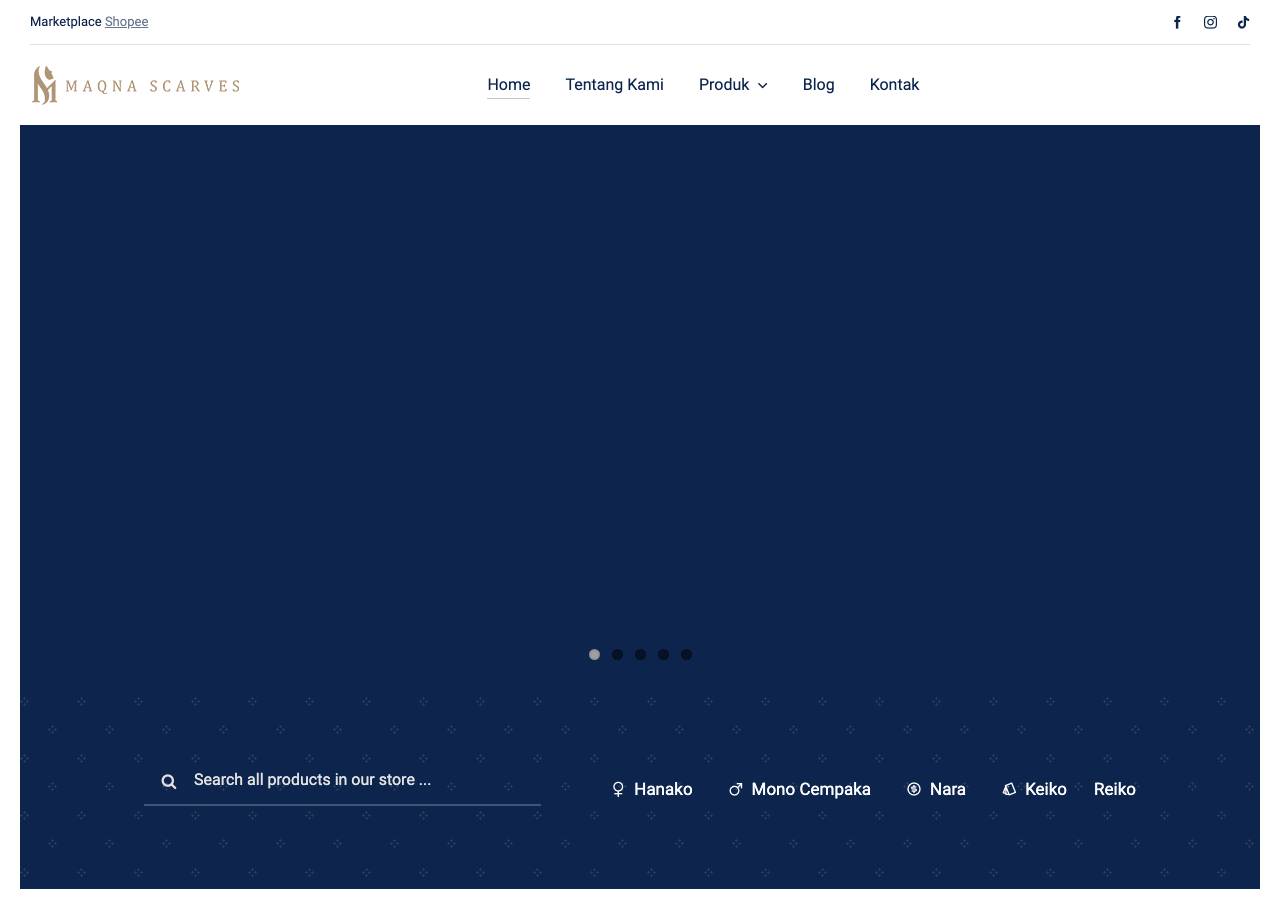
Task: Open the TikTok social icon
Action: pos(1243,22)
